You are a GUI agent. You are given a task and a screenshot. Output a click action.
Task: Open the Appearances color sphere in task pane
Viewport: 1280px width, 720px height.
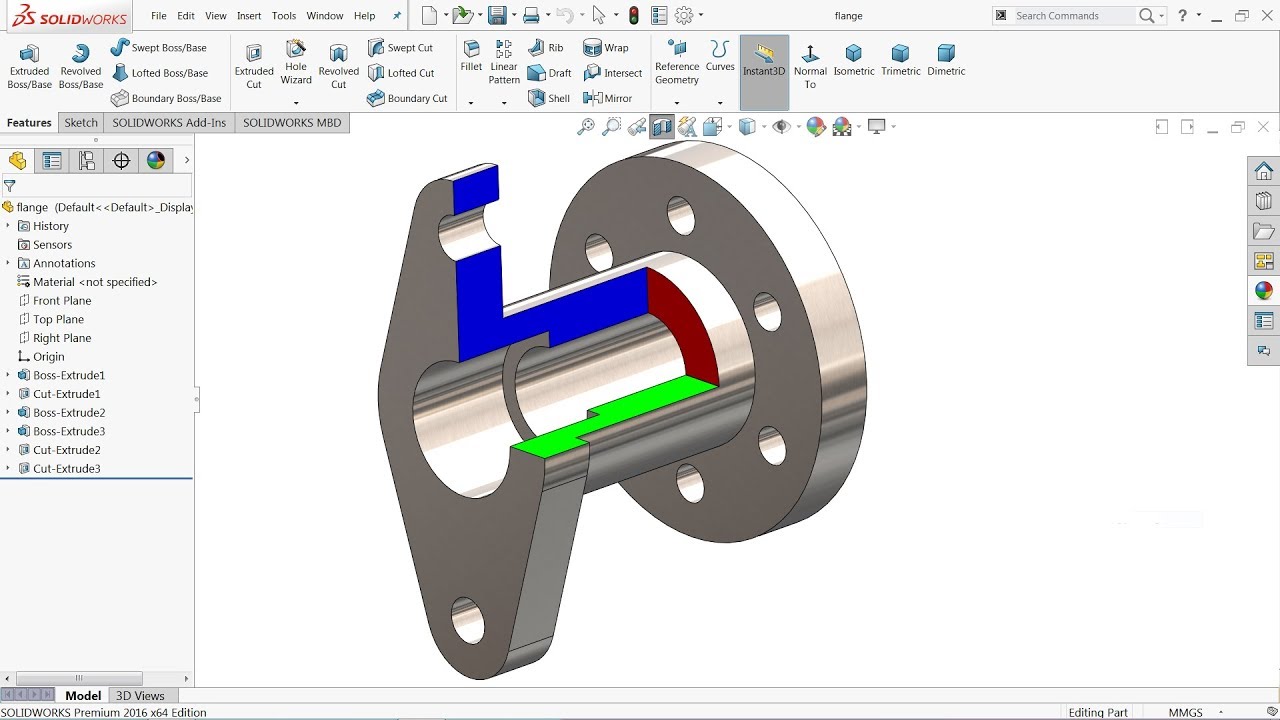(1264, 291)
